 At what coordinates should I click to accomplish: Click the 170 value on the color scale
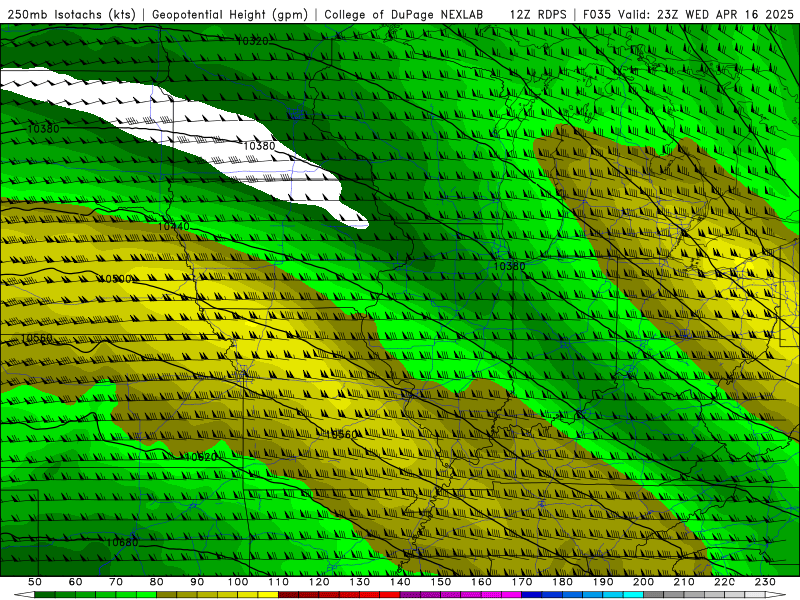(522, 582)
